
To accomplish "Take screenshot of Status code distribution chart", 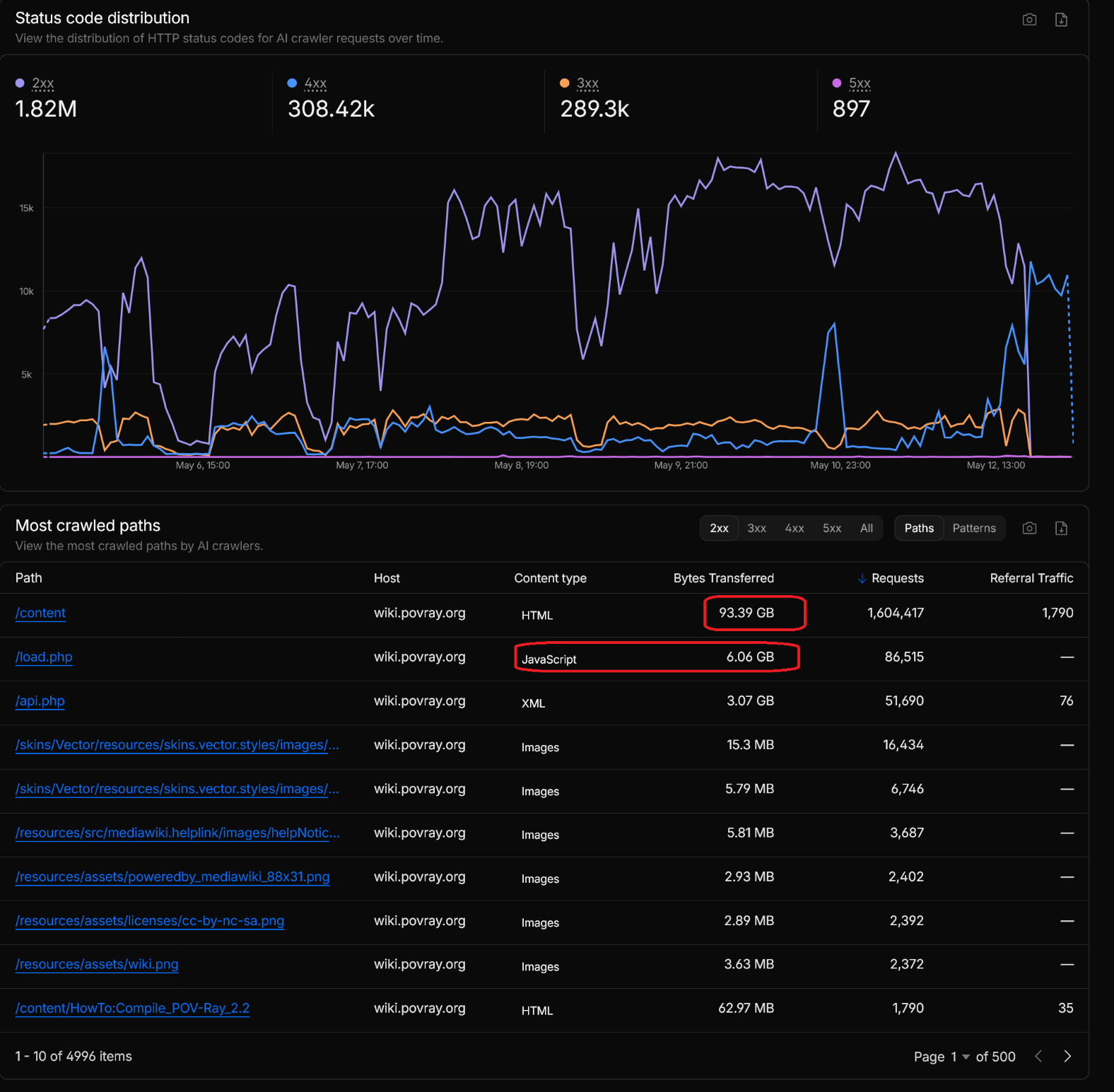I will (x=1029, y=20).
